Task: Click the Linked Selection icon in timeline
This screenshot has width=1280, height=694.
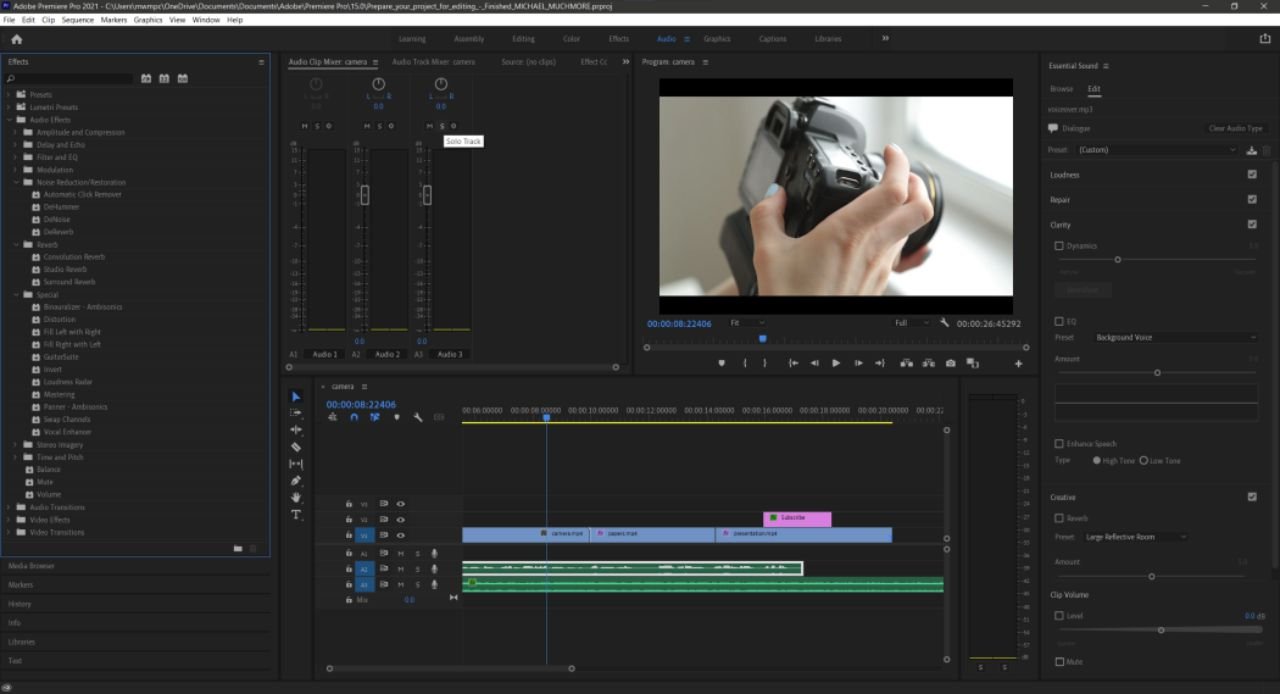Action: click(374, 417)
